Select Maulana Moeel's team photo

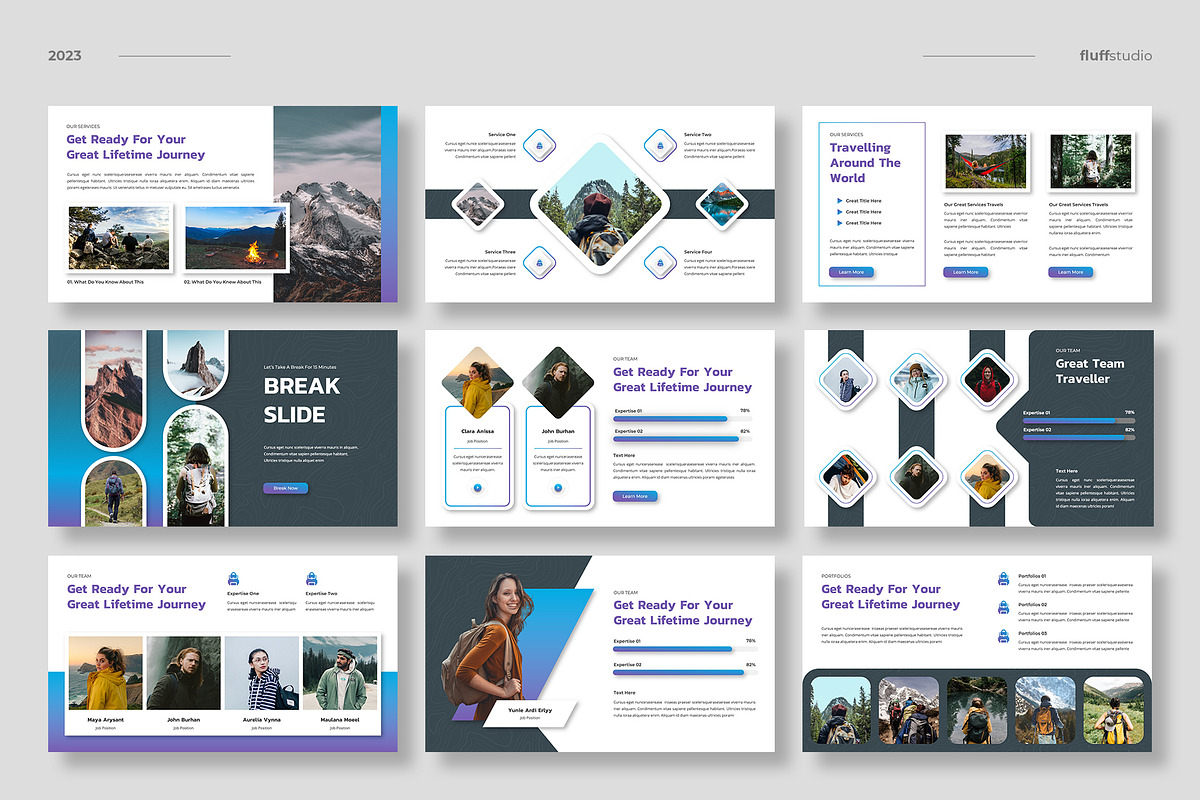[340, 673]
